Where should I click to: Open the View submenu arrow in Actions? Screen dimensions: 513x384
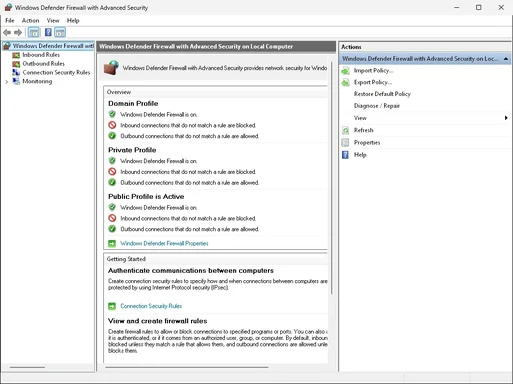506,118
